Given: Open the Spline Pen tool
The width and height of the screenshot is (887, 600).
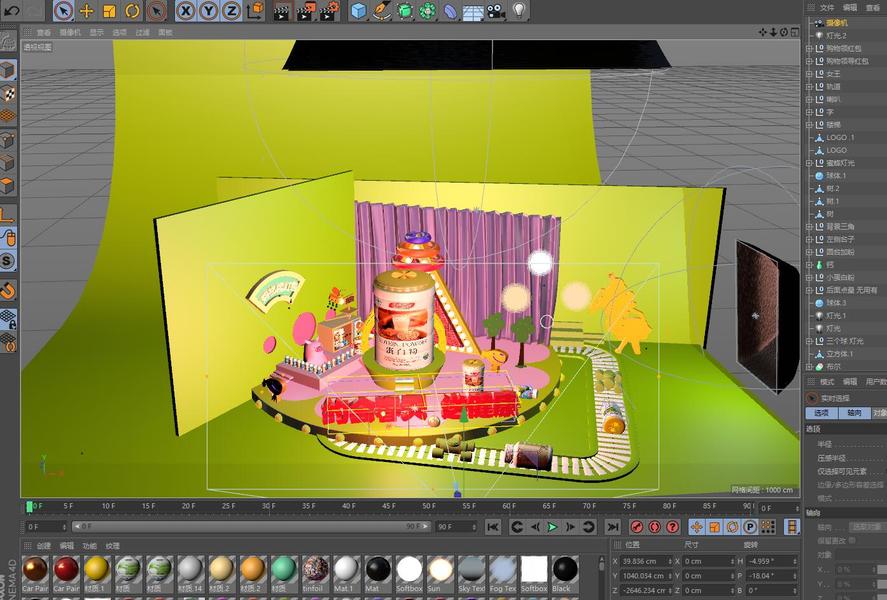Looking at the screenshot, I should point(381,11).
